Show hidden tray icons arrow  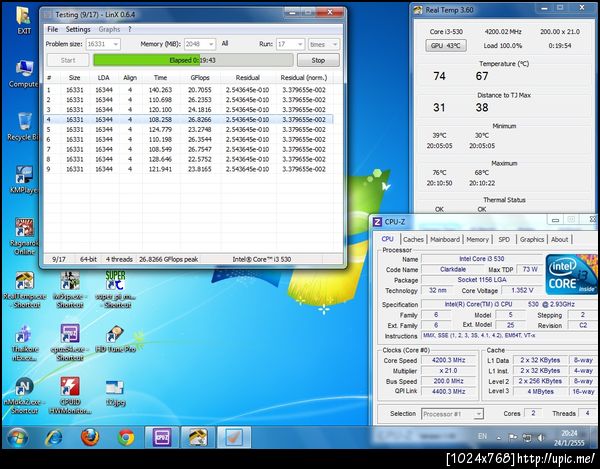[x=498, y=438]
